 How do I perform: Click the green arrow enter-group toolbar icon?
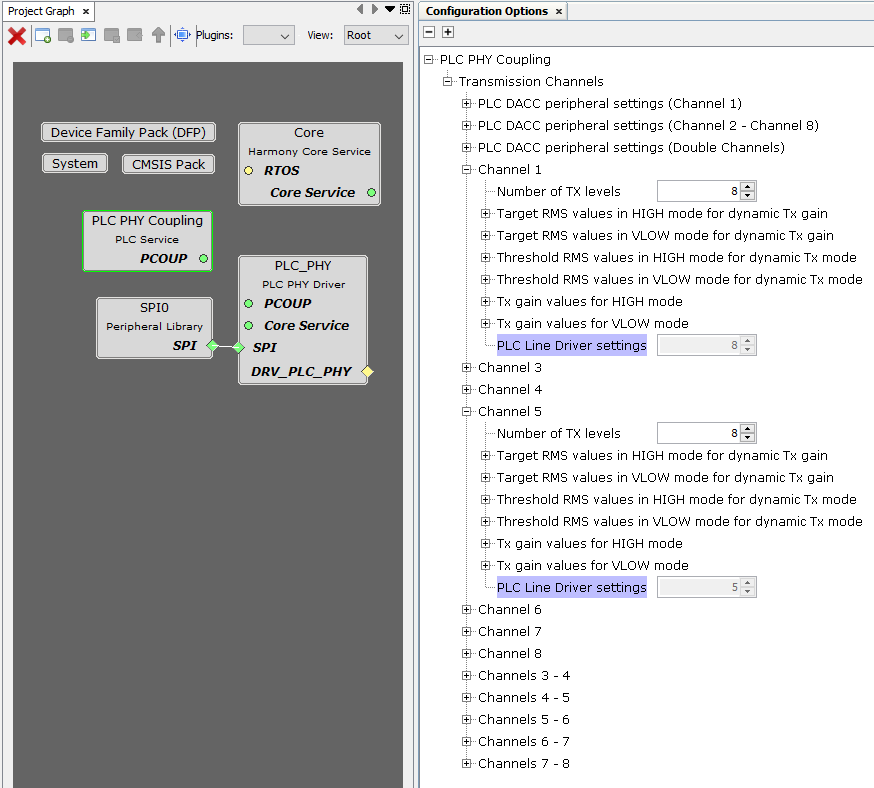coord(89,36)
